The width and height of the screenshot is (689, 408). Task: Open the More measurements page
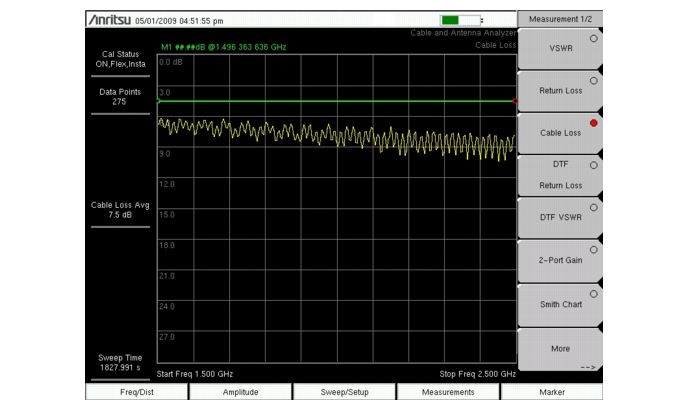[x=559, y=349]
